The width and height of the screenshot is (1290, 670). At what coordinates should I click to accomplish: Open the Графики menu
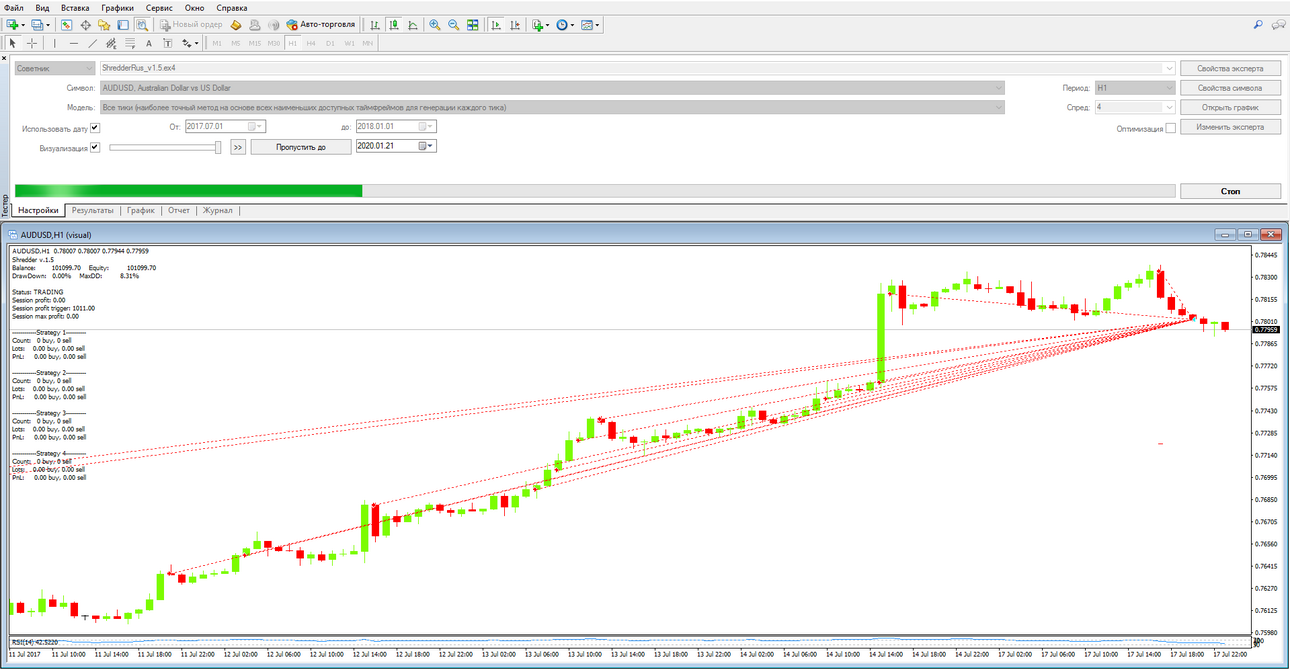tap(117, 7)
